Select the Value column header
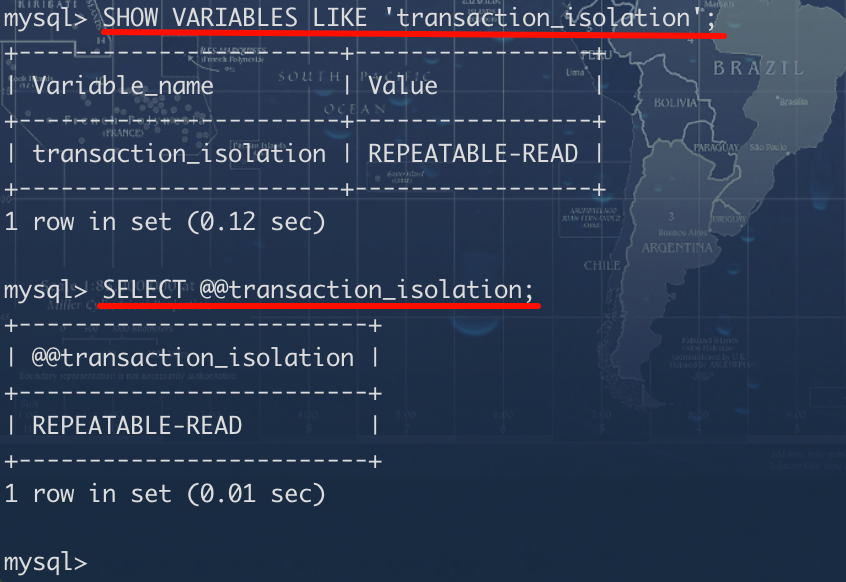The width and height of the screenshot is (846, 582). [x=403, y=85]
